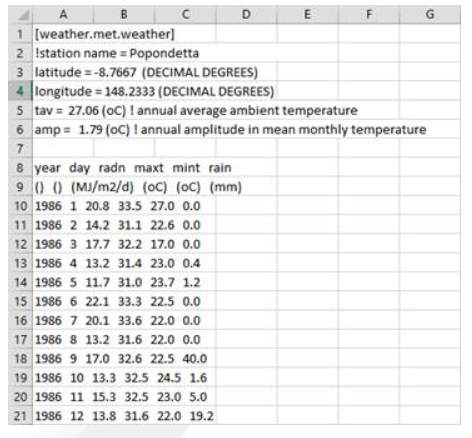
Task: Select column B header
Action: pyautogui.click(x=124, y=15)
